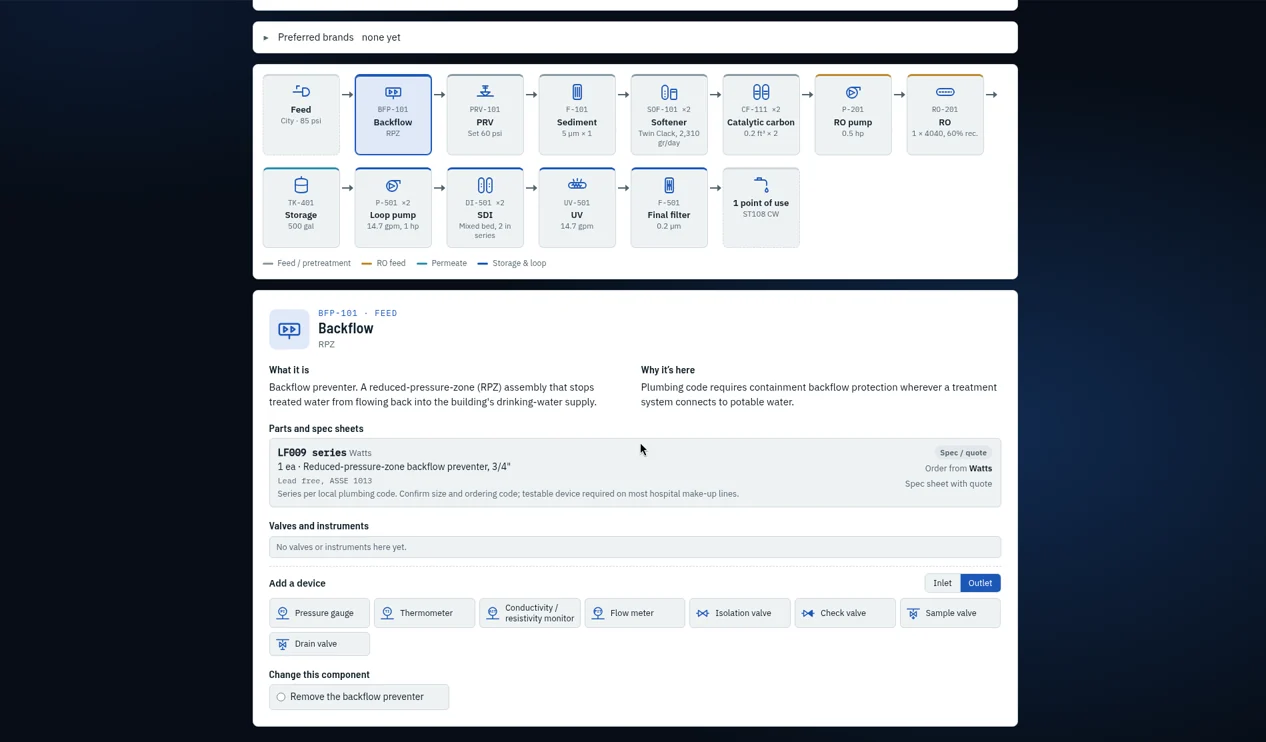Select the Feed component icon
The height and width of the screenshot is (742, 1266).
(301, 92)
